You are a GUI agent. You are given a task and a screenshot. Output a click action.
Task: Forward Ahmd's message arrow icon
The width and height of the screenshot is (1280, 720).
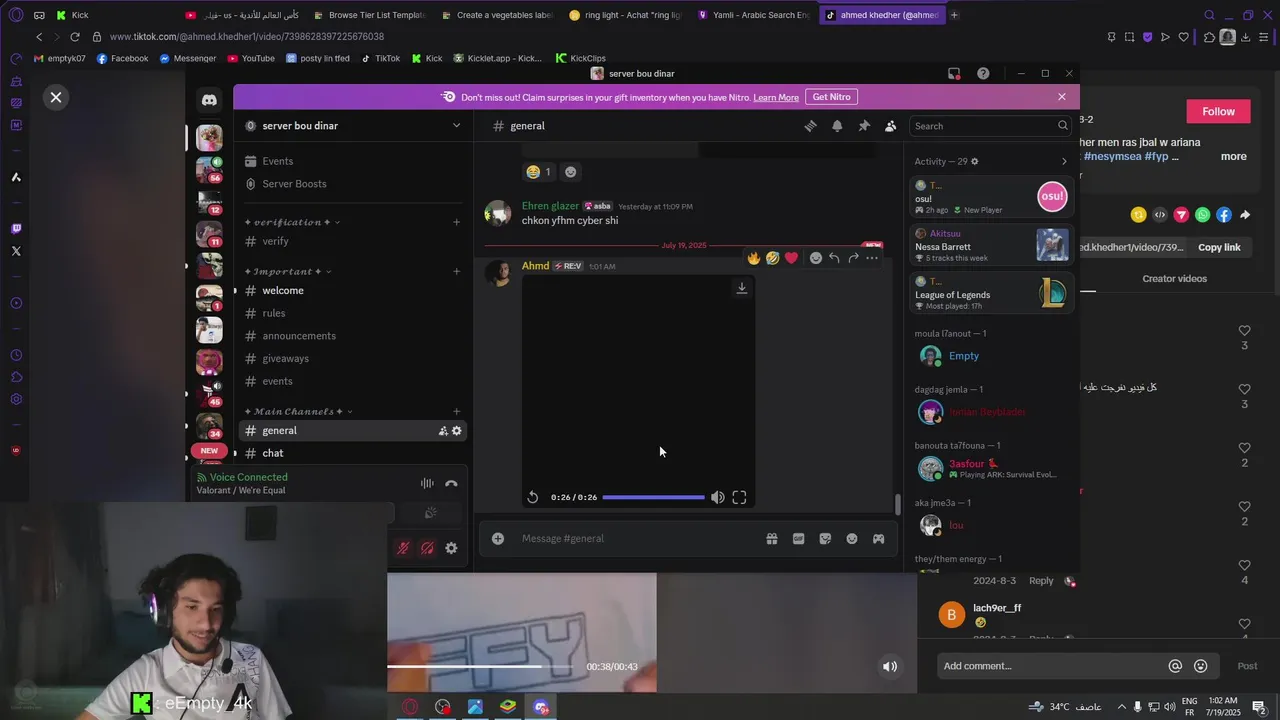point(853,258)
